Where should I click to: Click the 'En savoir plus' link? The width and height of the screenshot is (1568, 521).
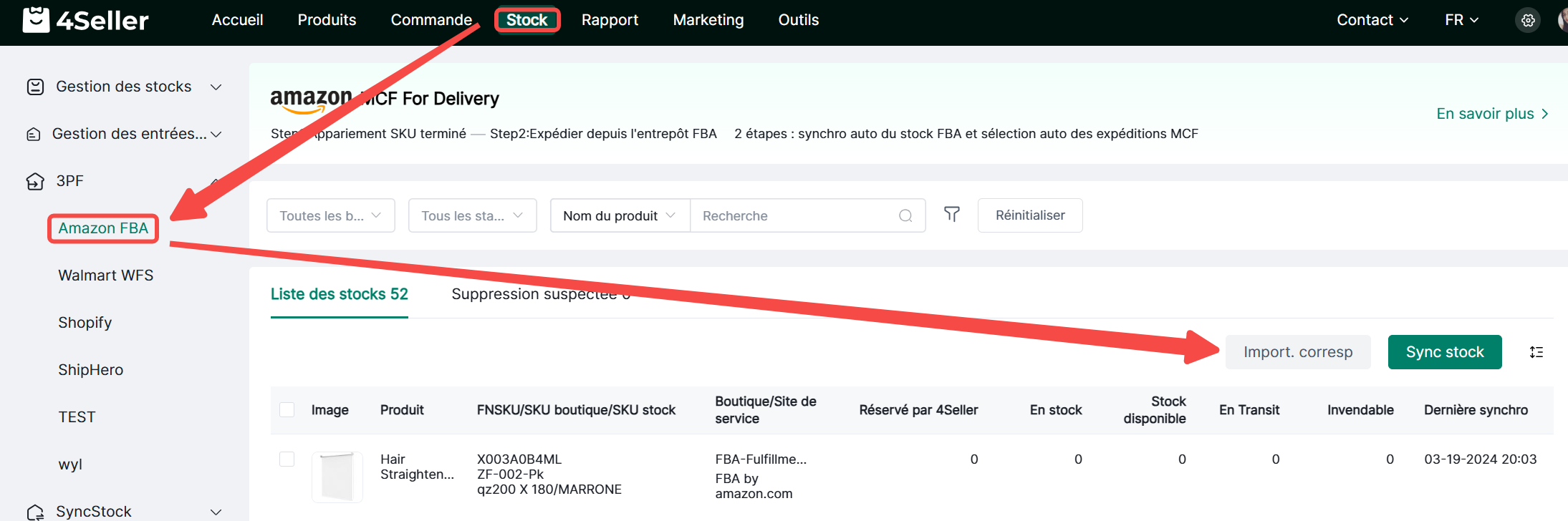[x=1492, y=114]
